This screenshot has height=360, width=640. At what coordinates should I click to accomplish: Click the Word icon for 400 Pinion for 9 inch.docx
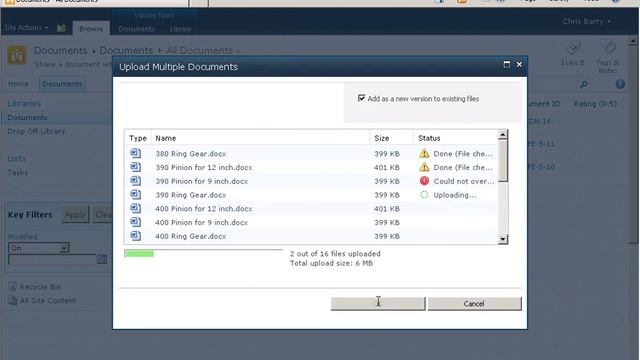pos(136,222)
